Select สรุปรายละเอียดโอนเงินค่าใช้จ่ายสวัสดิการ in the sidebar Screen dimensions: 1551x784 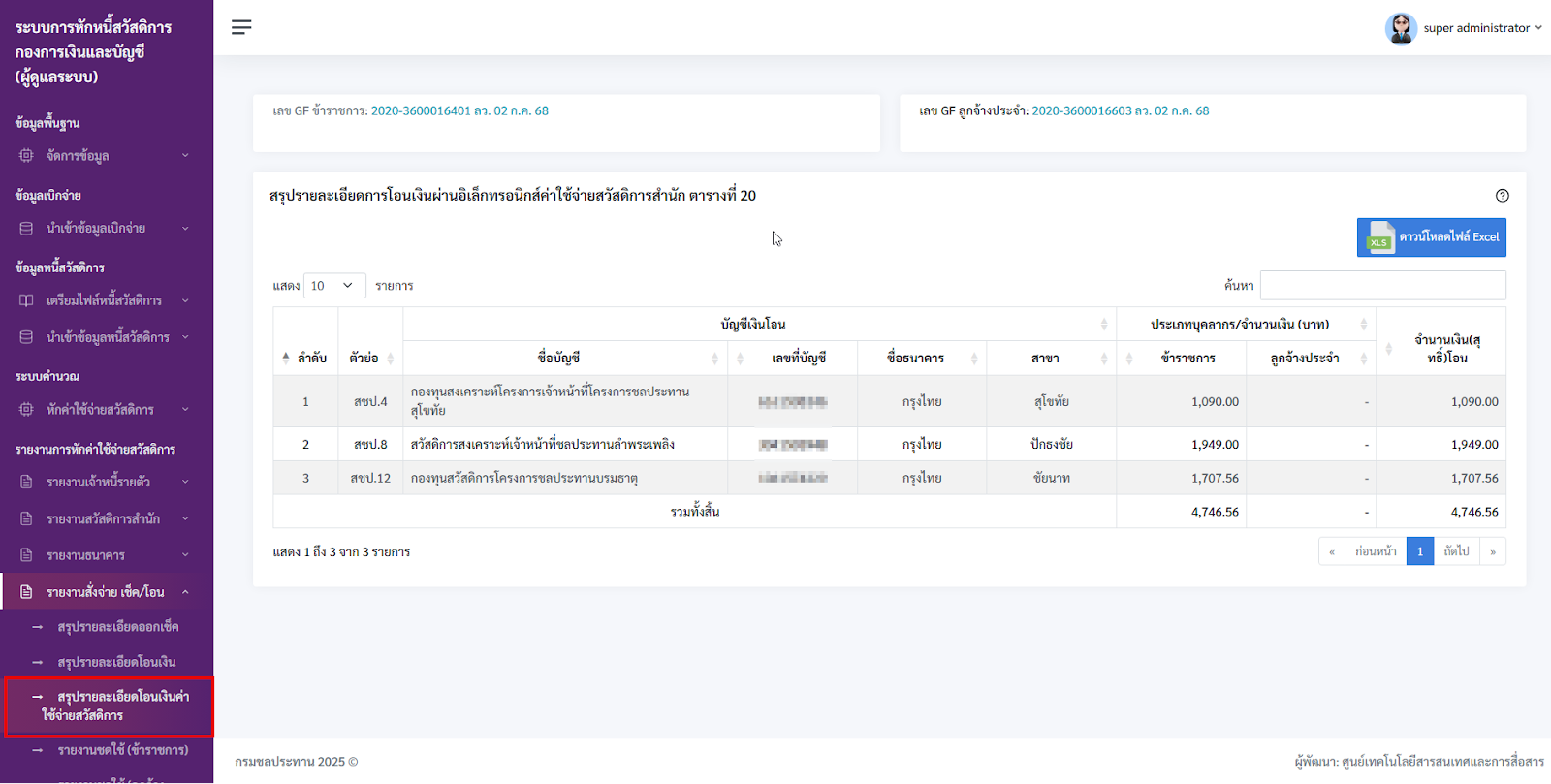point(109,706)
